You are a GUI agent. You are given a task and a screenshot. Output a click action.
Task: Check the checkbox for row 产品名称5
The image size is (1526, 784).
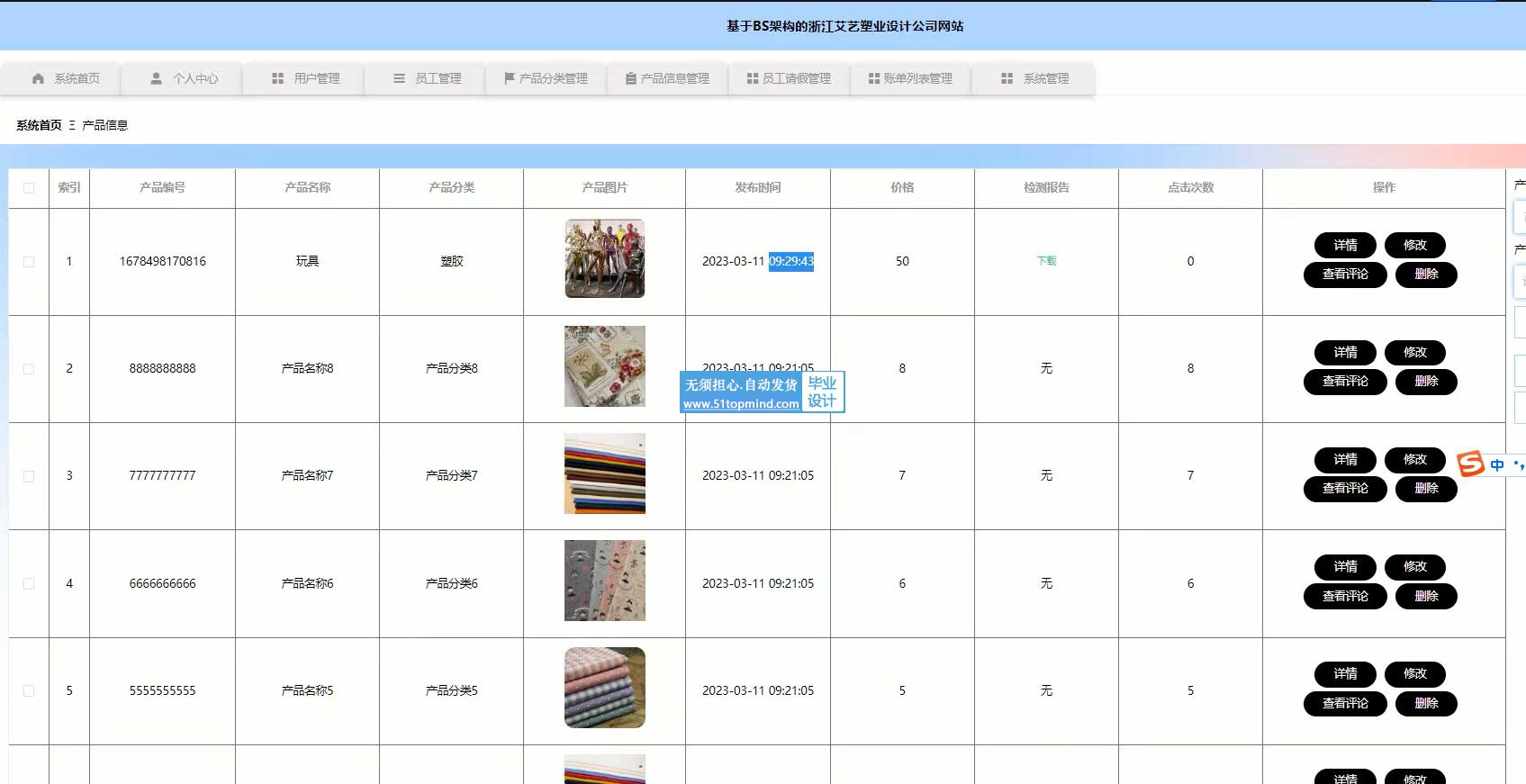[x=29, y=690]
